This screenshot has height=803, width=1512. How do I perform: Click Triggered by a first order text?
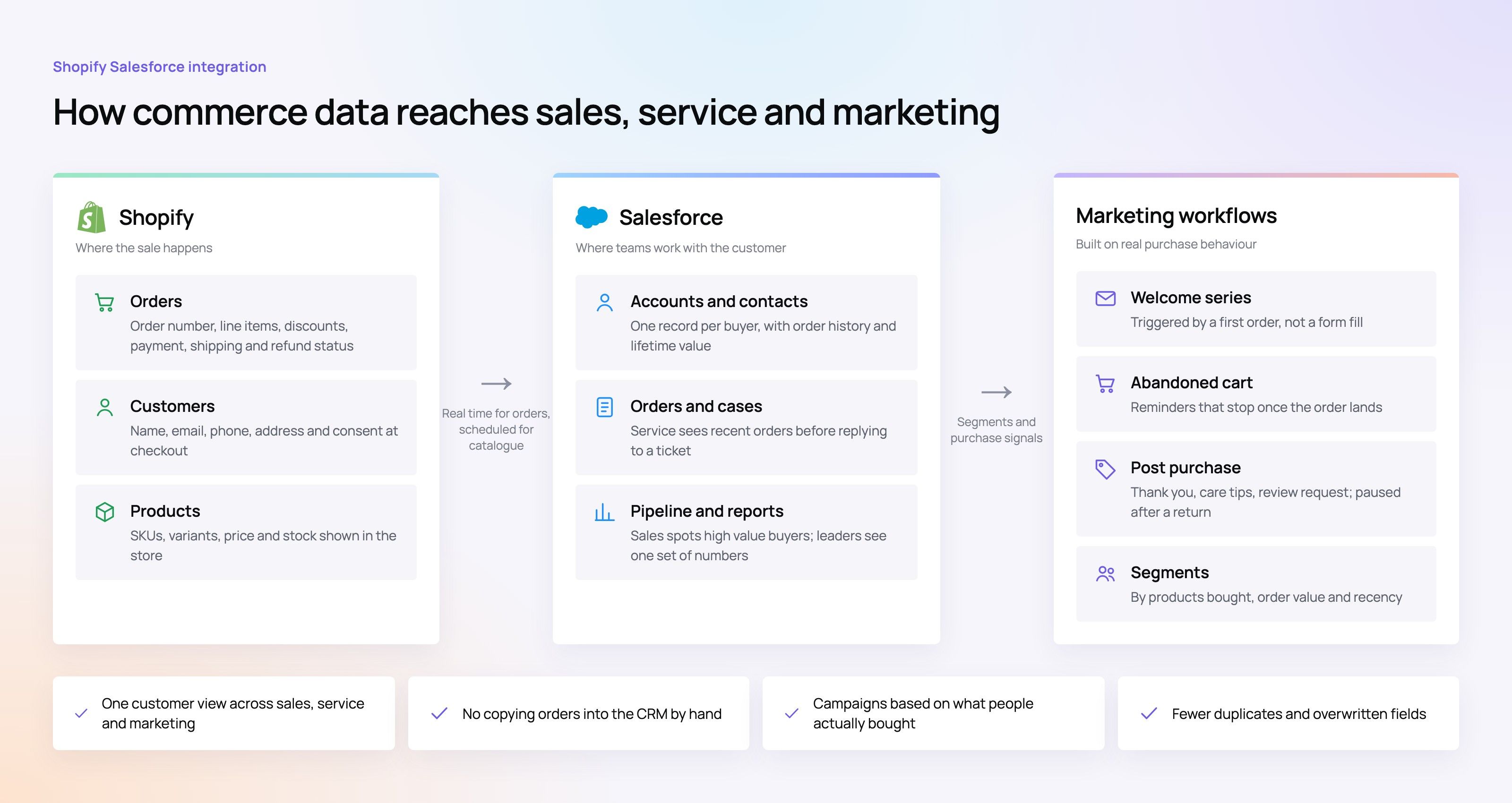coord(1247,322)
